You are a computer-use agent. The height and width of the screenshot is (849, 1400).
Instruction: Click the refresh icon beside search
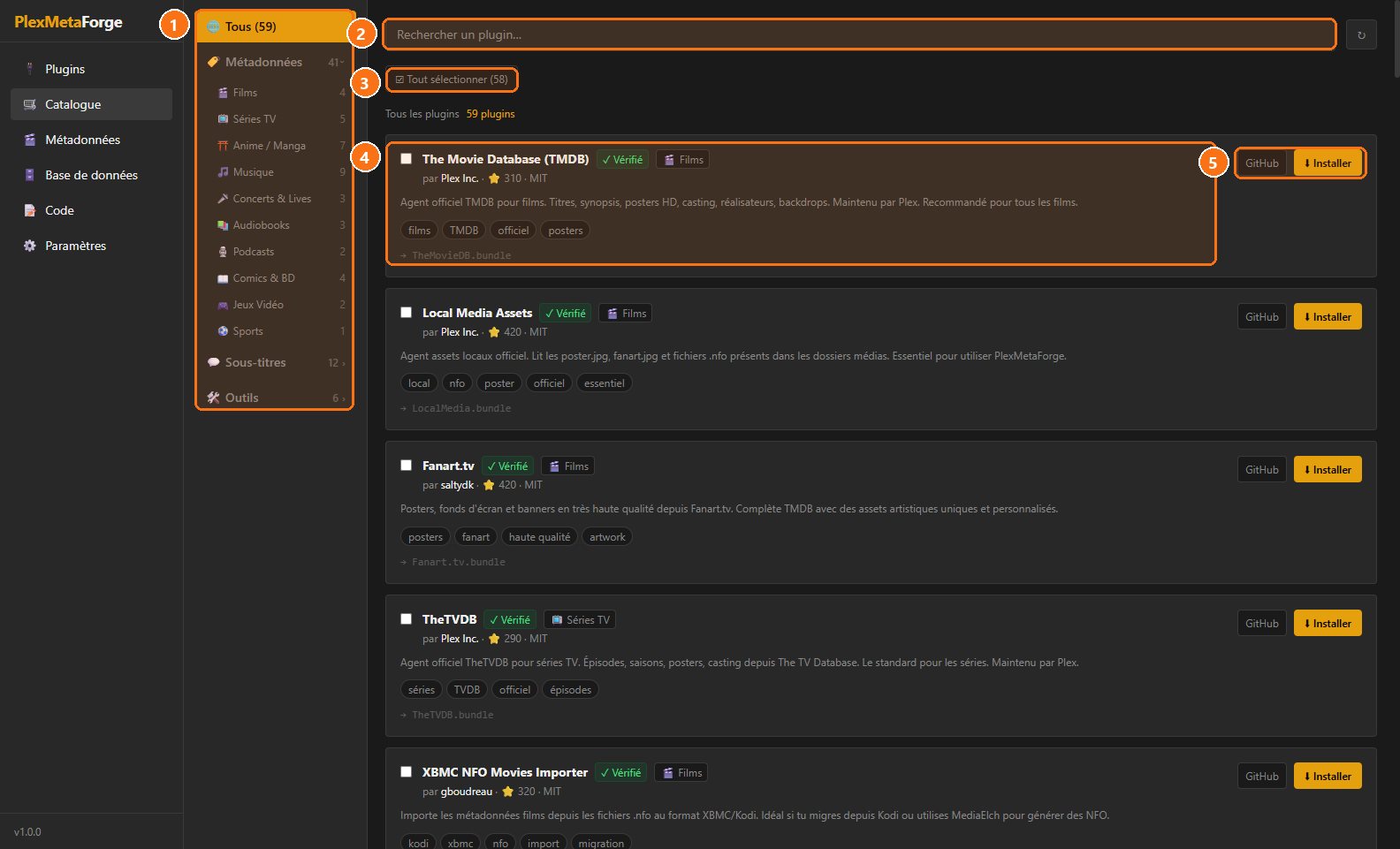1361,35
